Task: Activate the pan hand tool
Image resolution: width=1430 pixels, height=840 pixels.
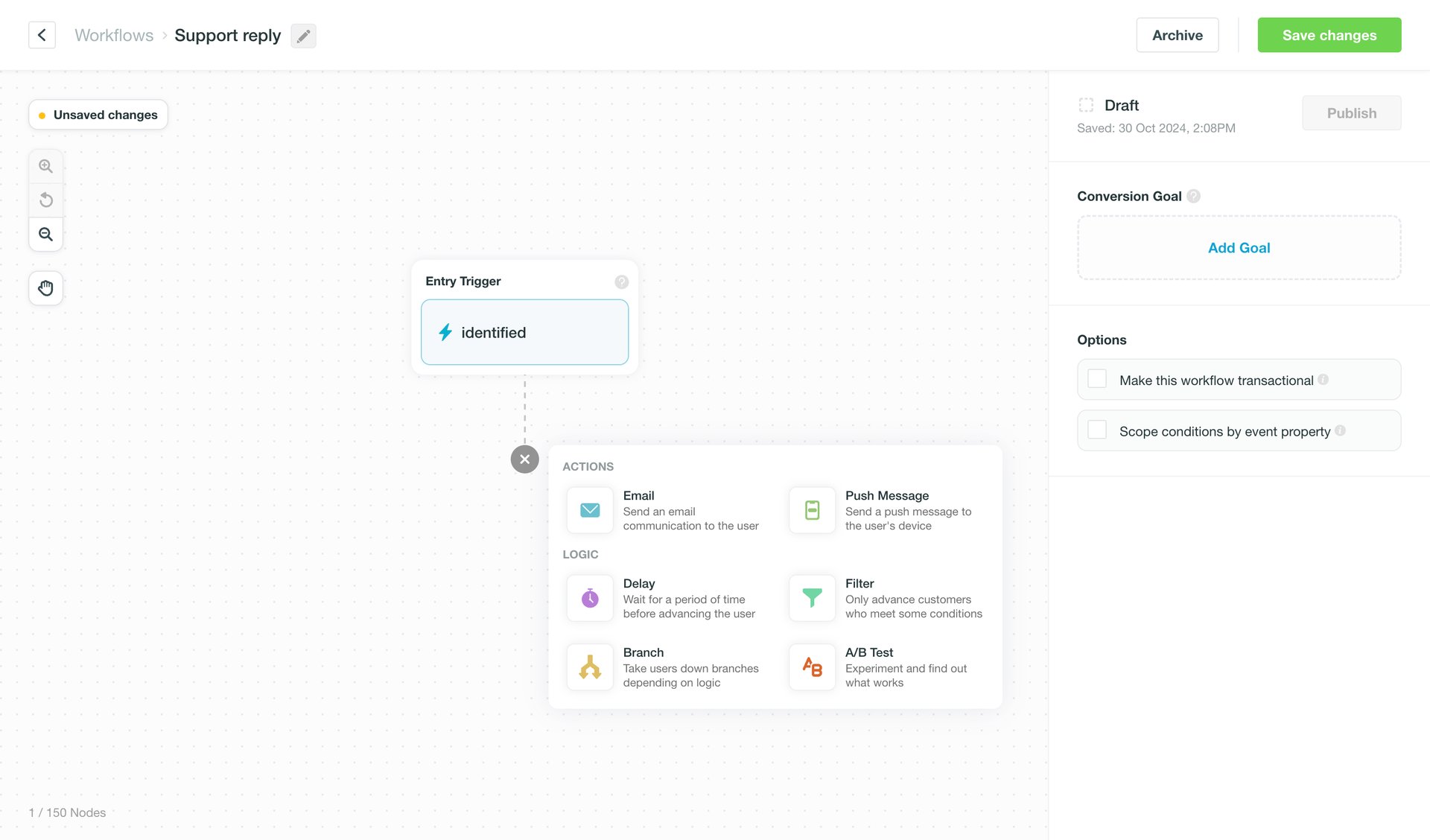Action: (45, 288)
